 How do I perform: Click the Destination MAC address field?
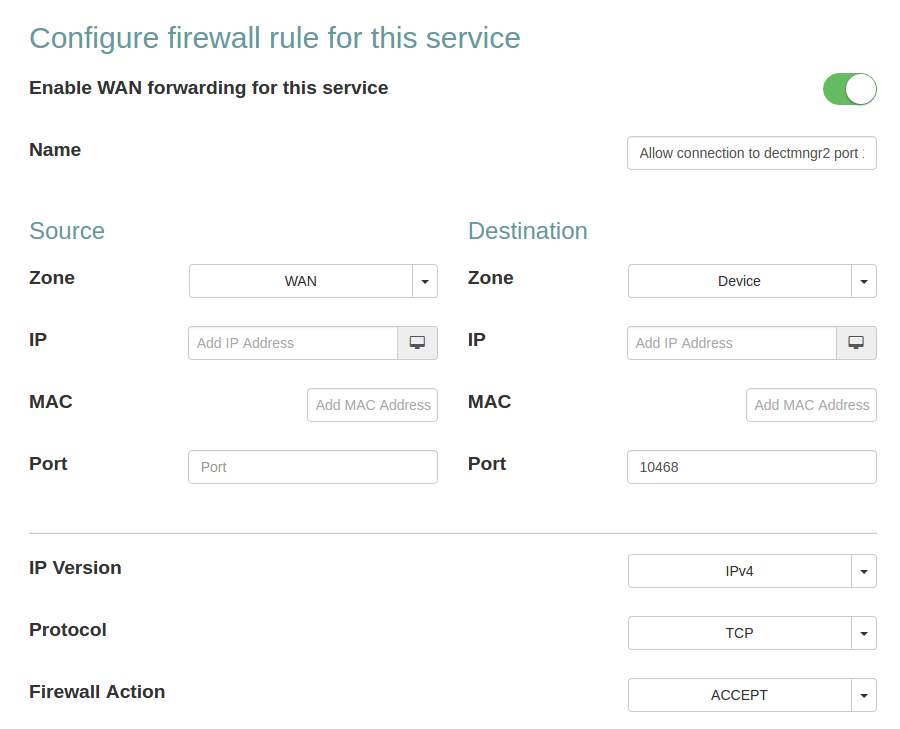point(811,405)
